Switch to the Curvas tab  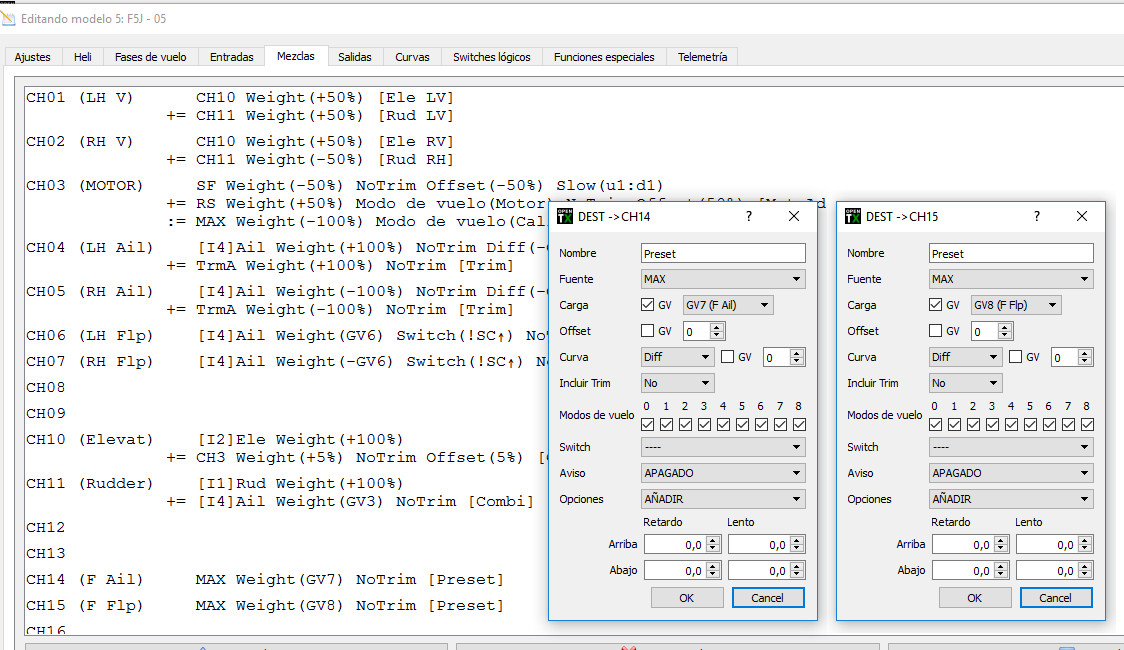point(412,57)
